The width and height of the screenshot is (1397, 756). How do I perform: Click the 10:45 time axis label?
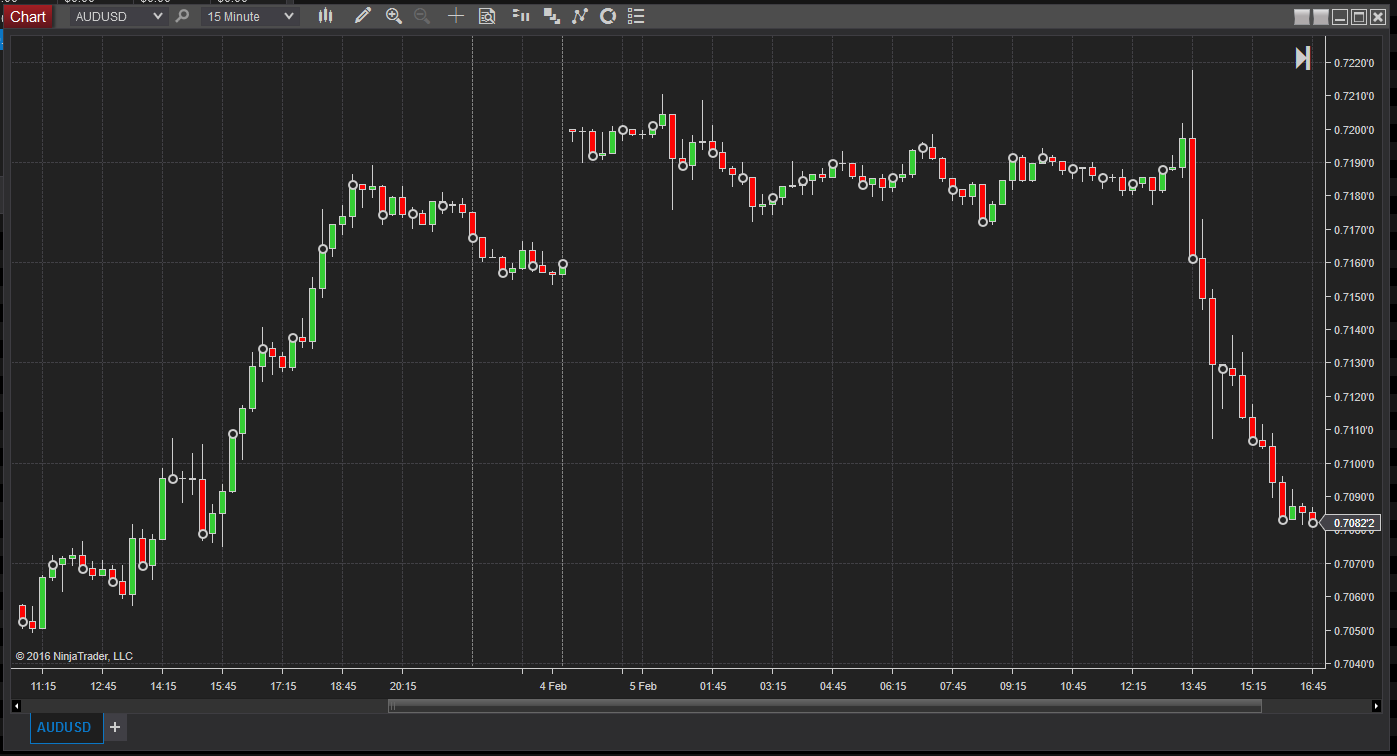tap(1073, 686)
